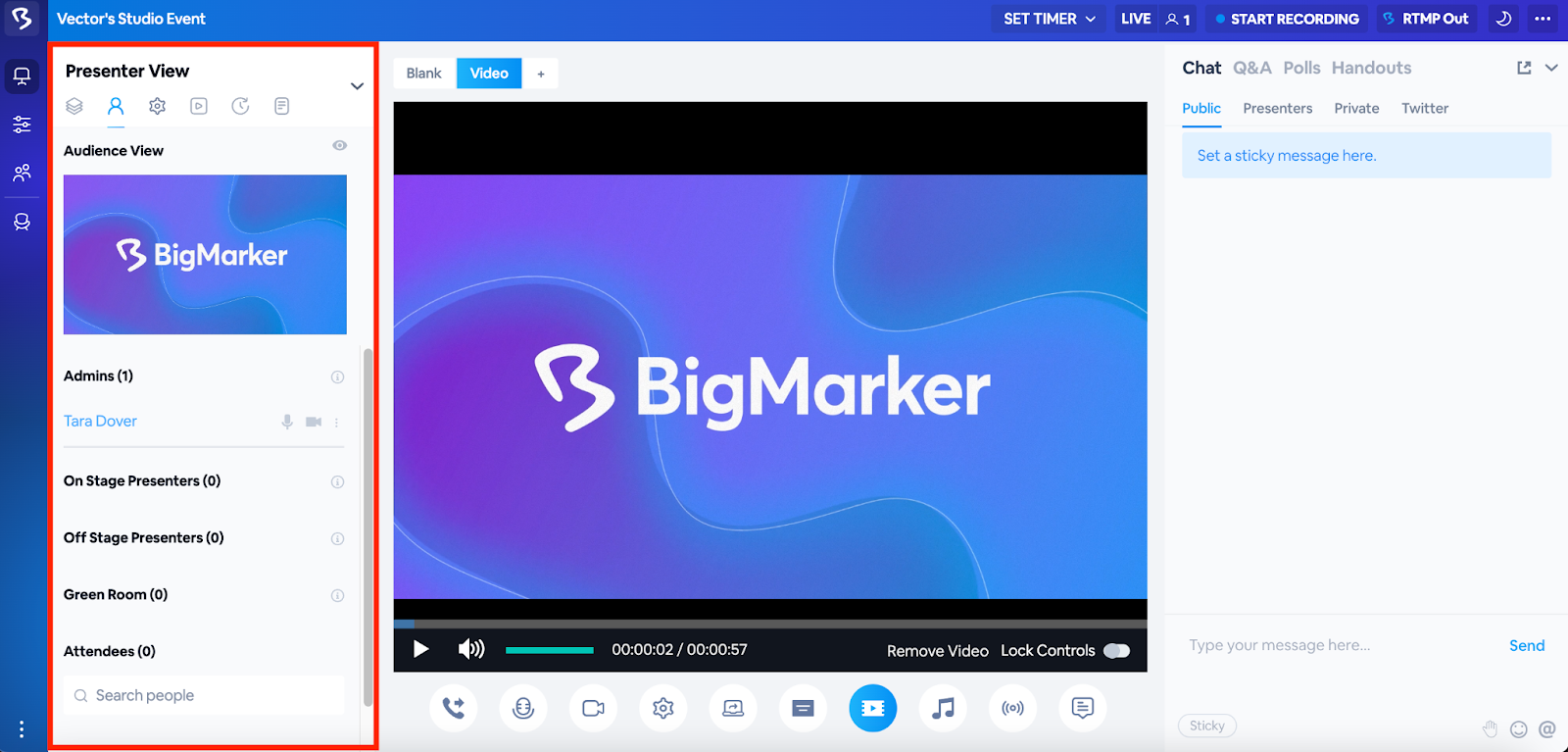Toggle the Sticky message option
The width and height of the screenshot is (1568, 752).
click(x=1207, y=726)
